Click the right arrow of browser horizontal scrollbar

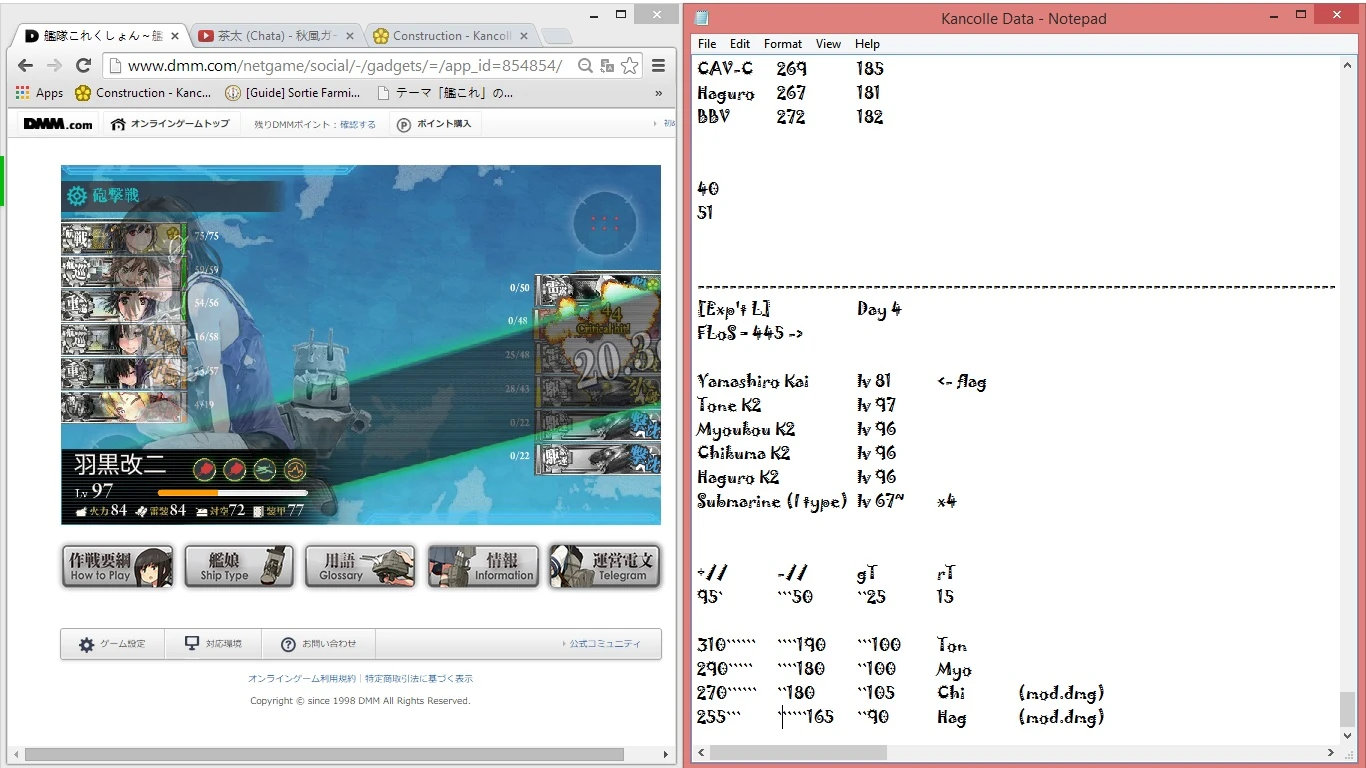[667, 754]
